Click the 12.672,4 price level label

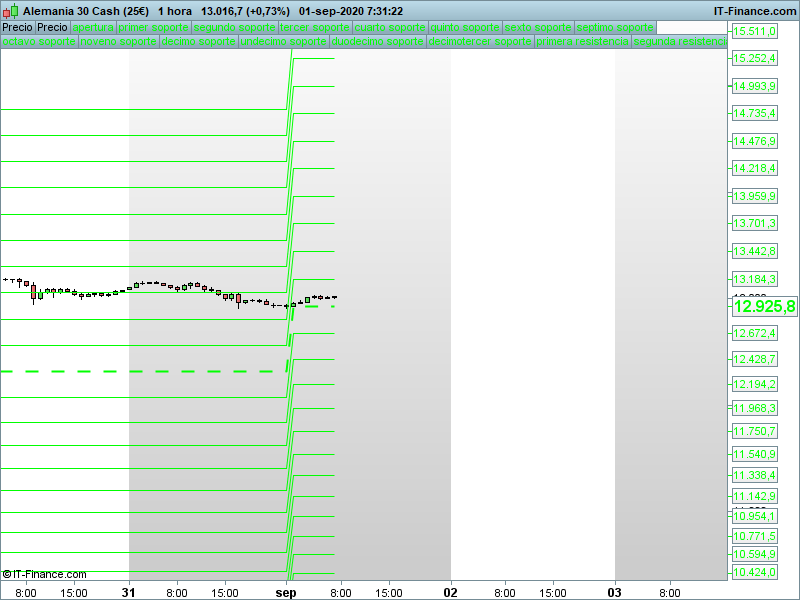[755, 333]
